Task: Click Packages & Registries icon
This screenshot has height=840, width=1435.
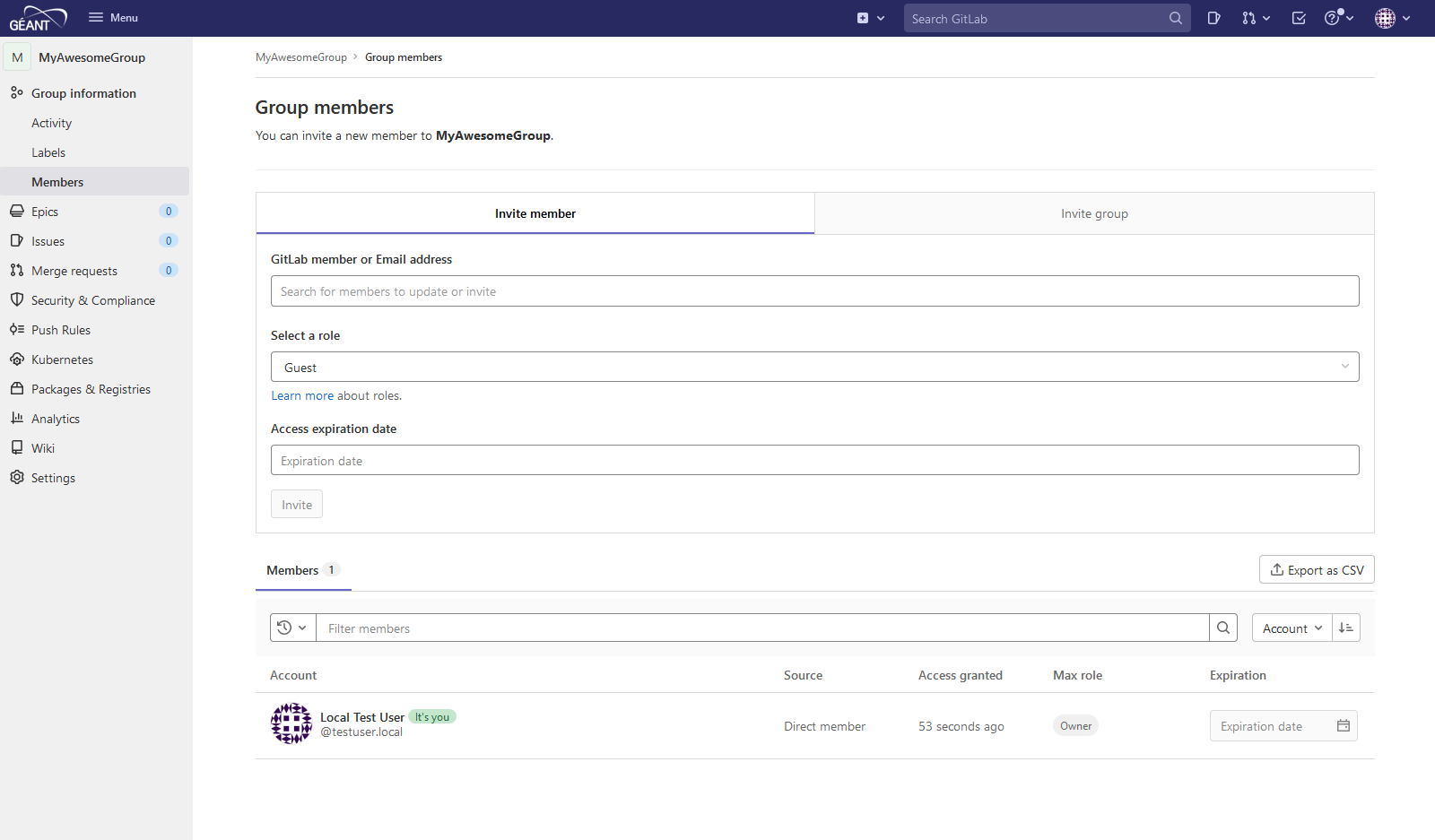Action: (x=16, y=389)
